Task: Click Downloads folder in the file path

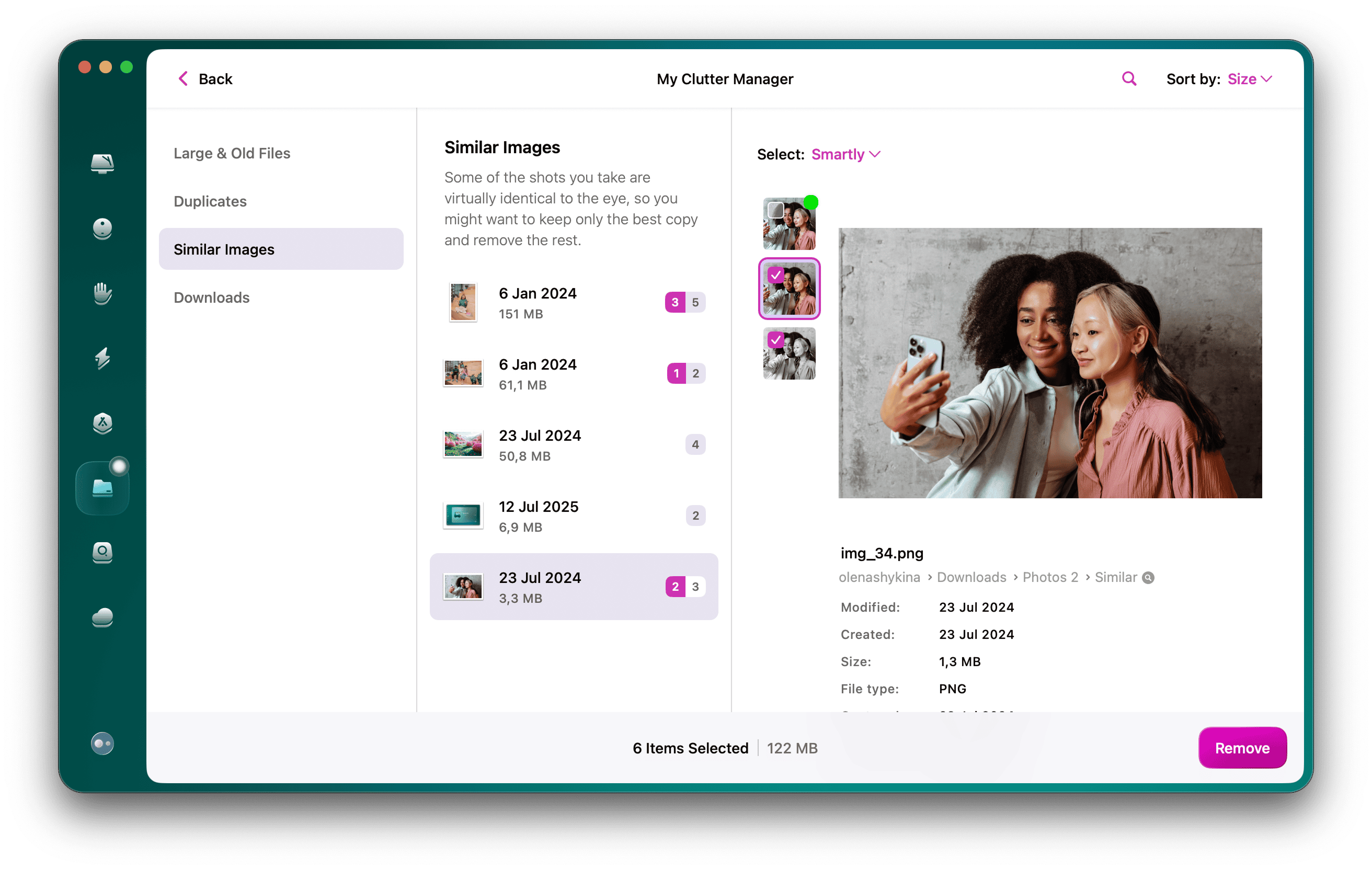Action: 971,577
